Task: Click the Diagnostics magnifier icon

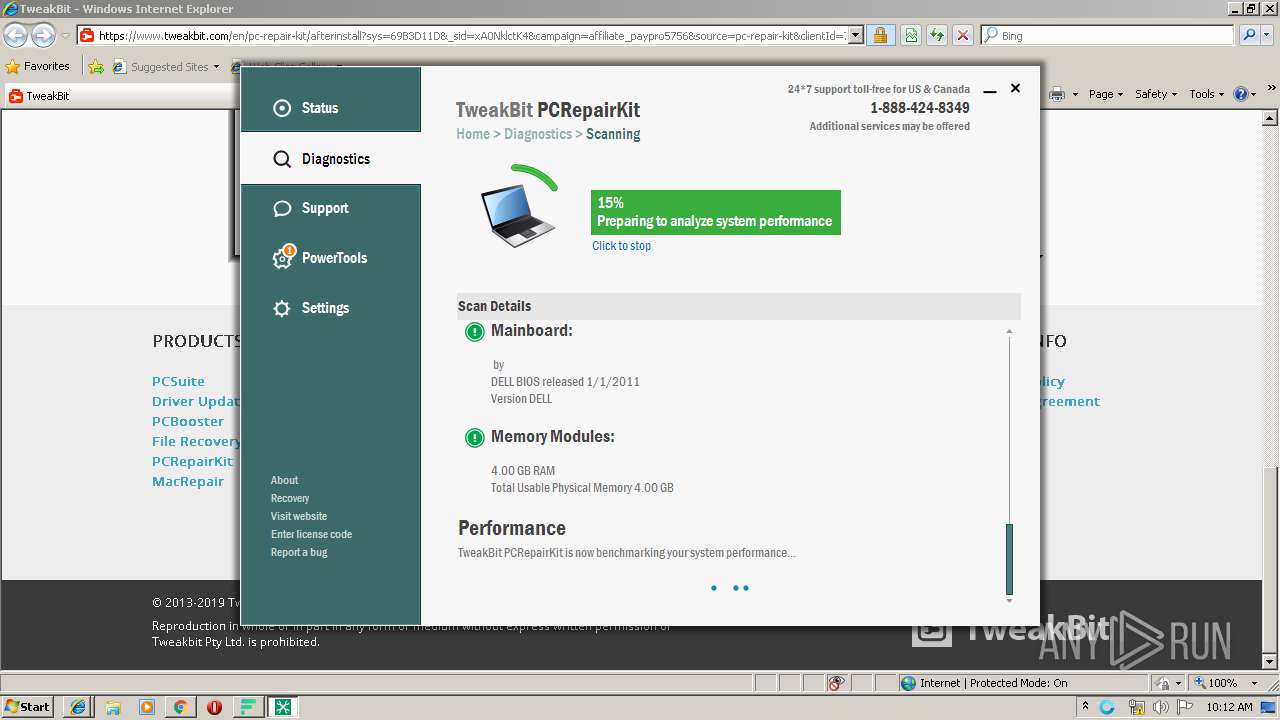Action: pyautogui.click(x=282, y=159)
